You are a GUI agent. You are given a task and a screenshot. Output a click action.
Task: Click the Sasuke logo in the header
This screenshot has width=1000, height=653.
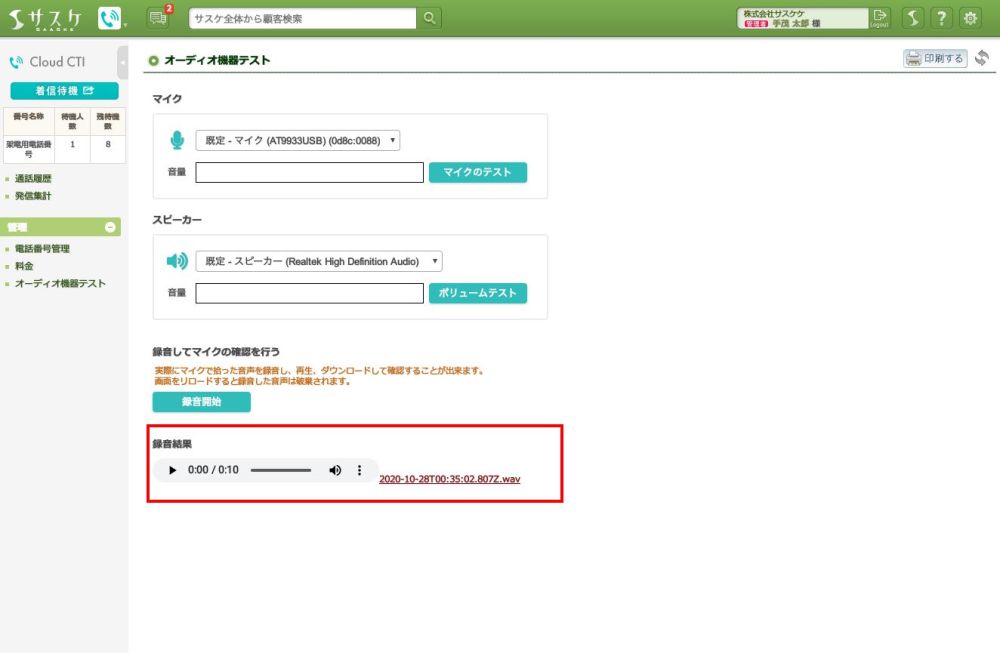[x=45, y=19]
